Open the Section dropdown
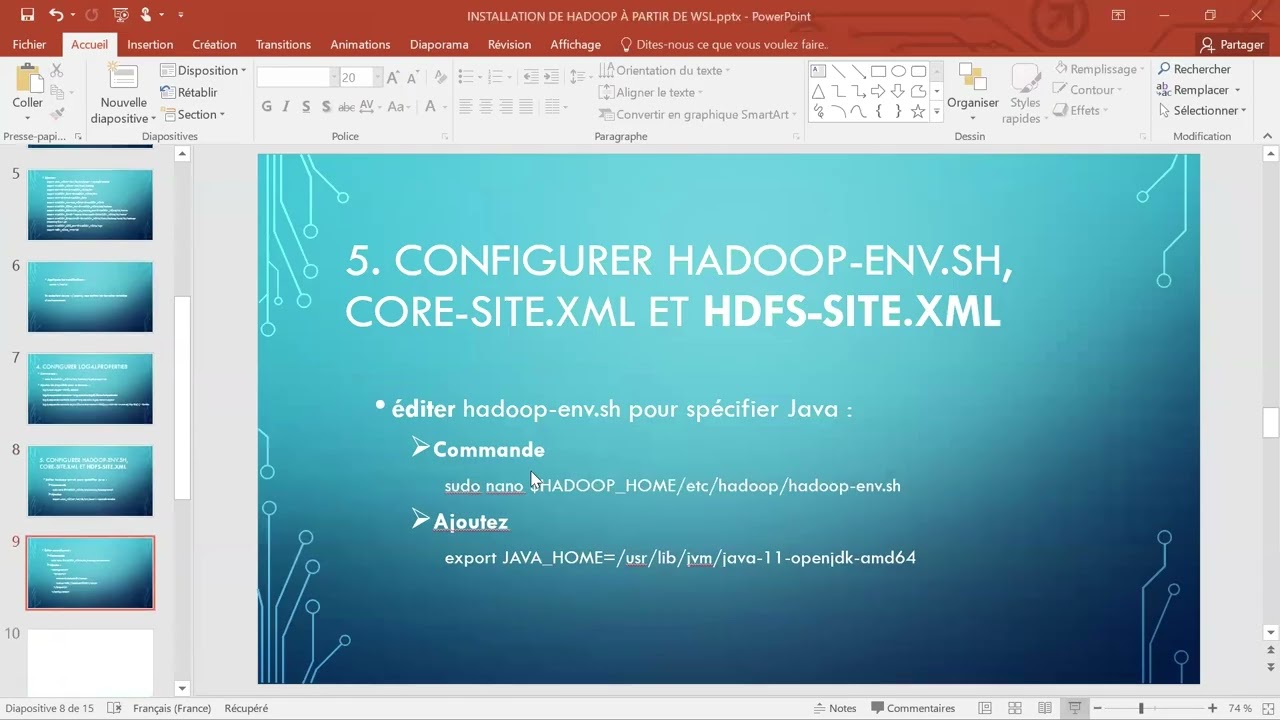This screenshot has width=1280, height=720. click(x=194, y=114)
